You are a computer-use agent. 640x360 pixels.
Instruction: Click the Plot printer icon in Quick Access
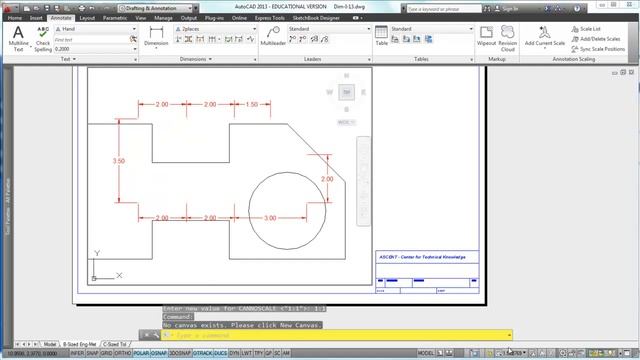pos(81,8)
